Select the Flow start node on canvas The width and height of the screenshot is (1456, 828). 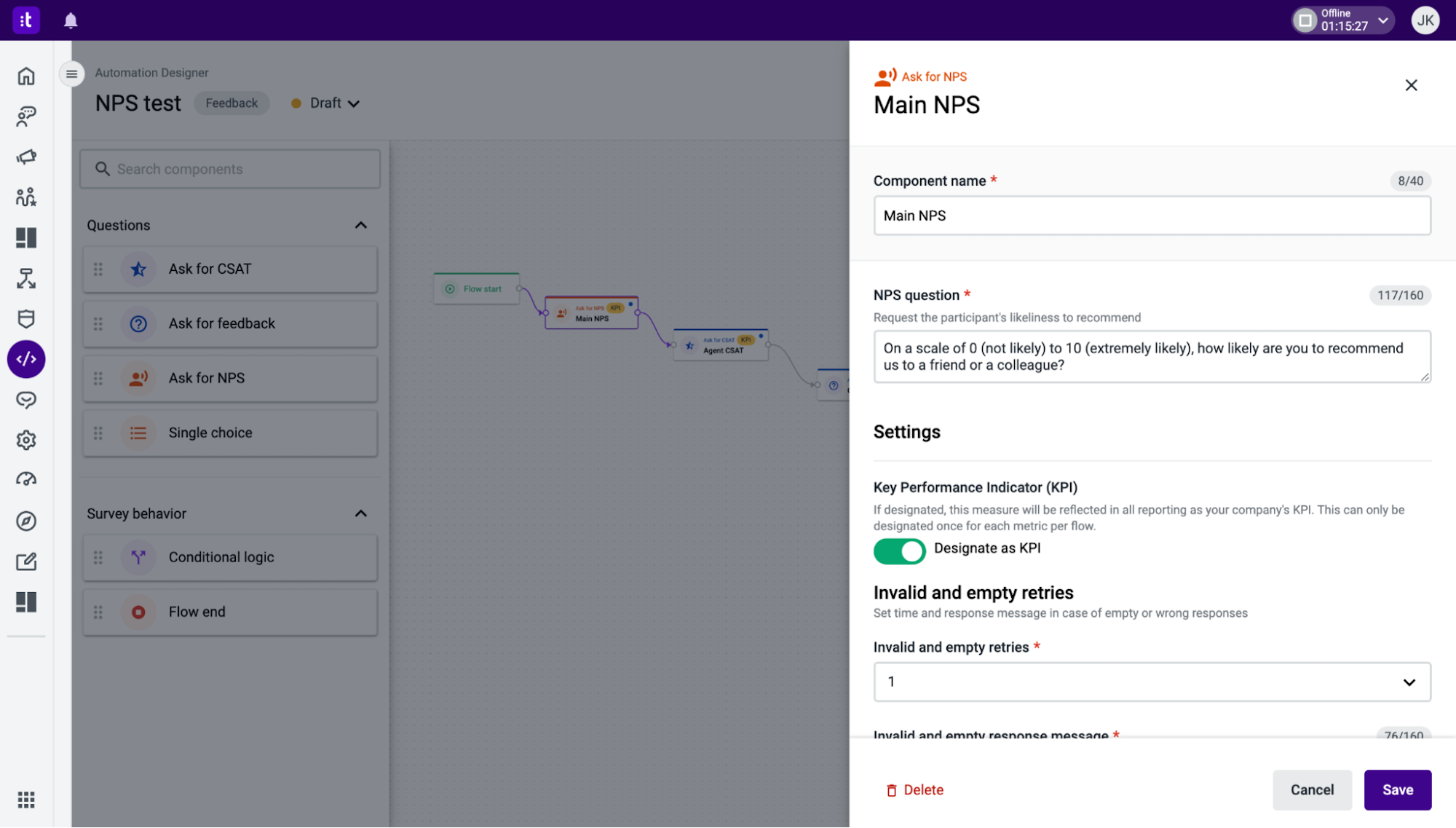pyautogui.click(x=476, y=289)
